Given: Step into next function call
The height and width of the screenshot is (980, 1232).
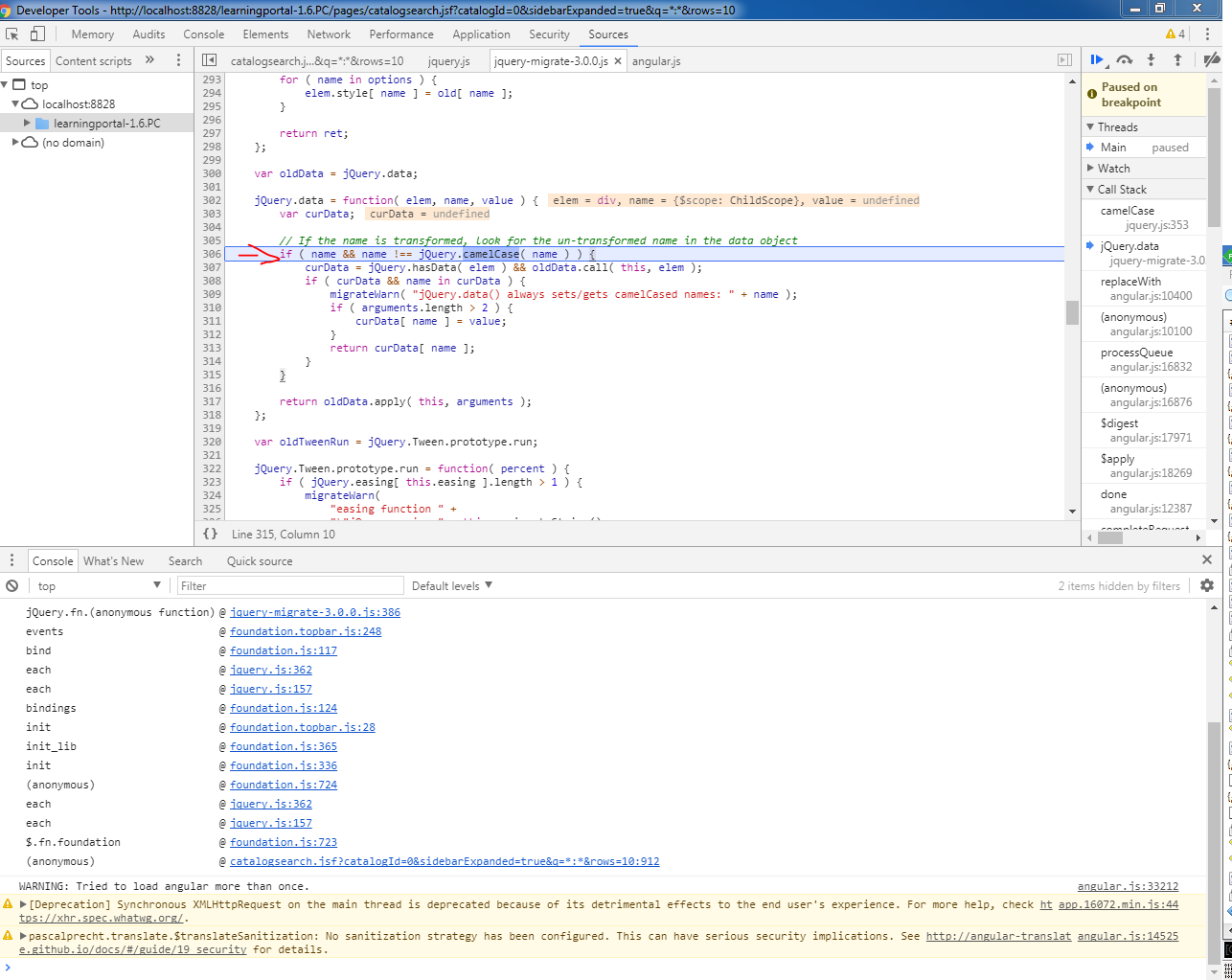Looking at the screenshot, I should [1149, 59].
